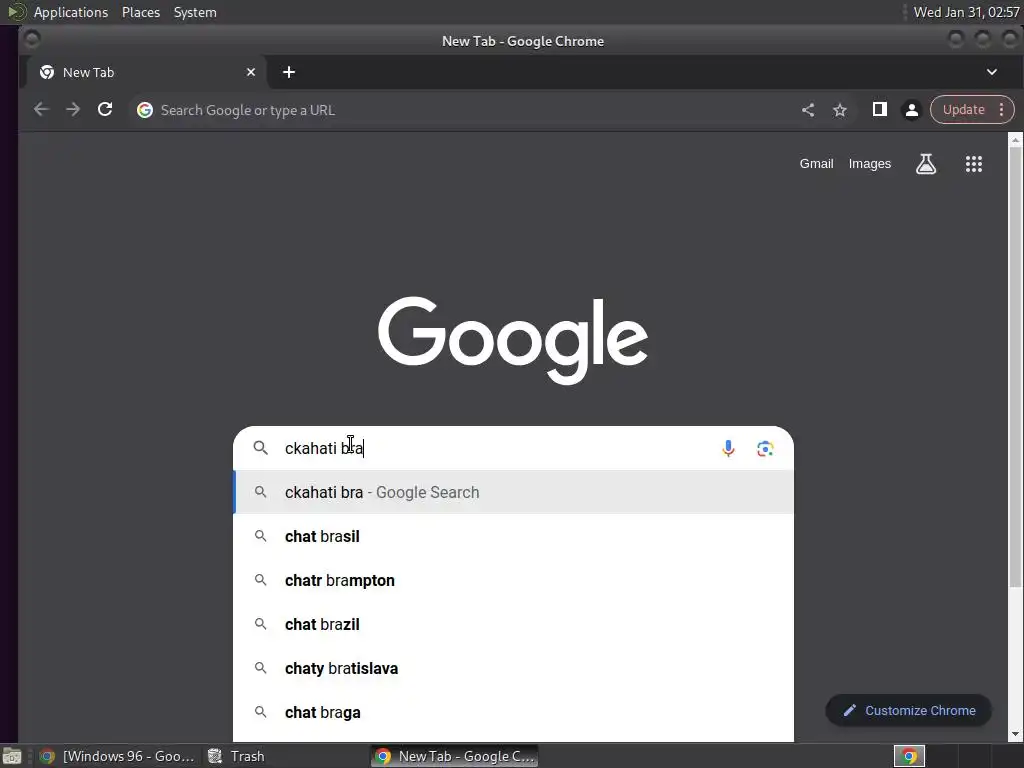Viewport: 1024px width, 768px height.
Task: Click the Applications menu logo icon
Action: click(16, 12)
